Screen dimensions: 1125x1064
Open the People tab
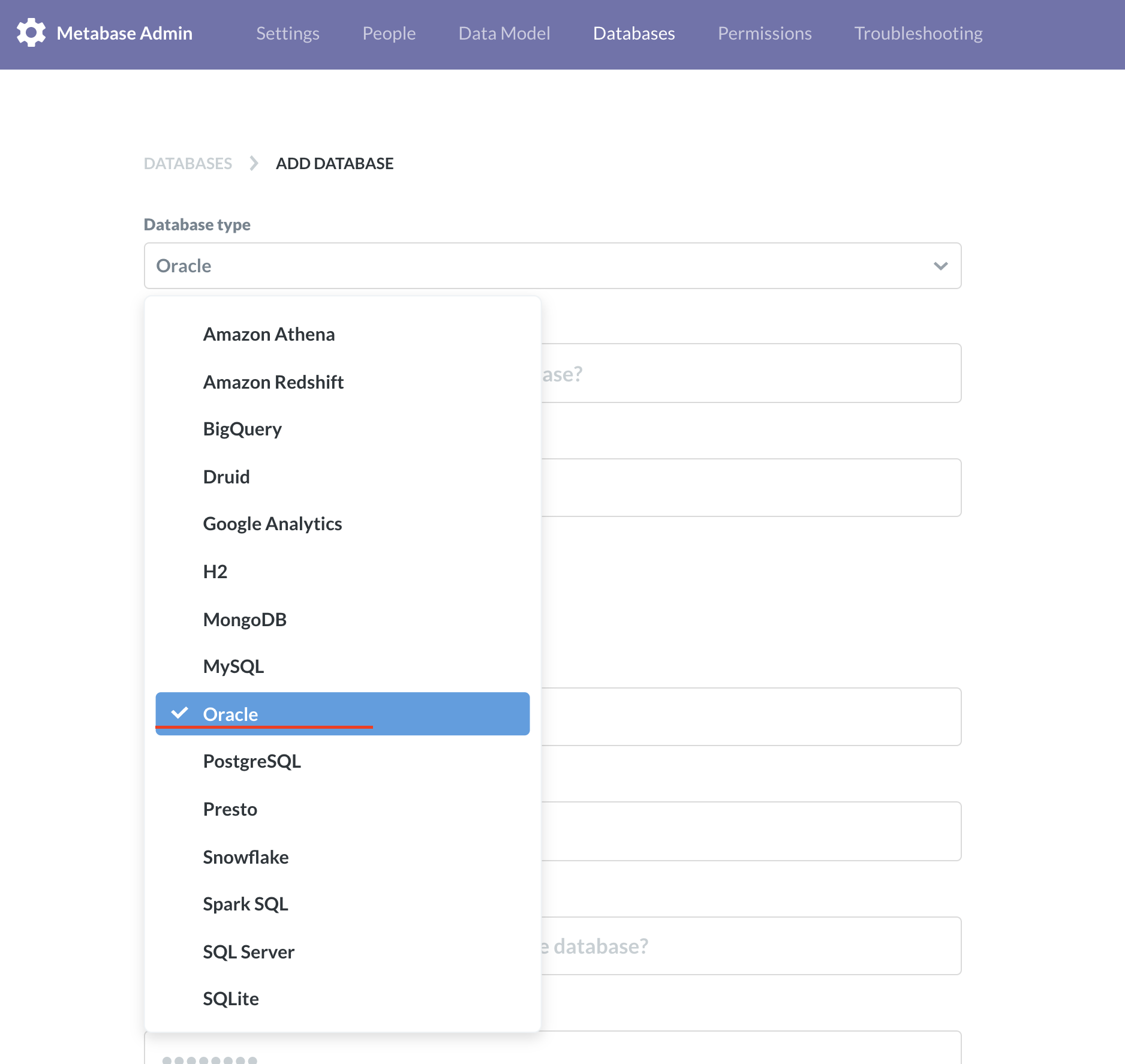click(389, 33)
